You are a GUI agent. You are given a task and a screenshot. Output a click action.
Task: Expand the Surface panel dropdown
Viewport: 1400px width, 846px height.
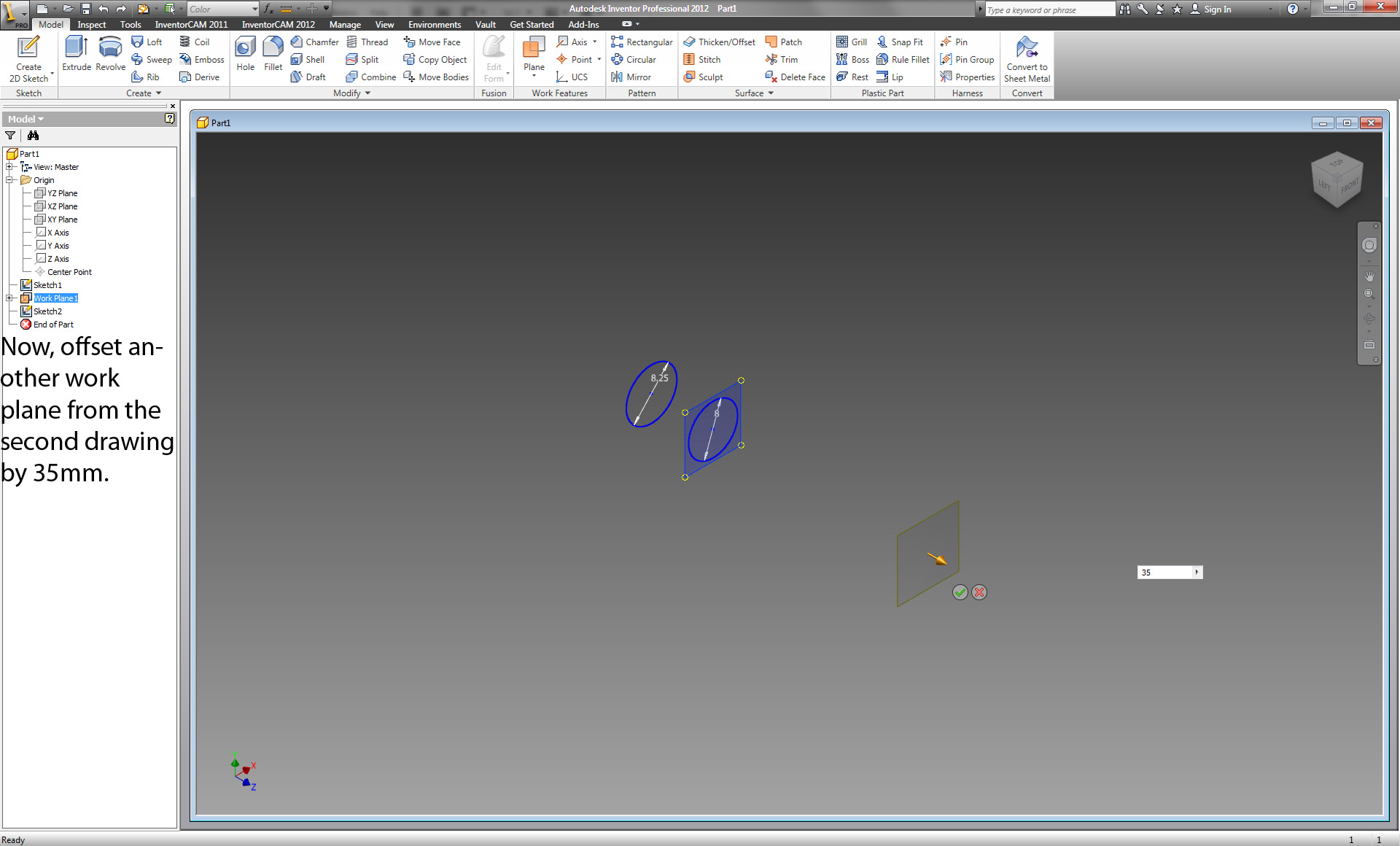tap(754, 93)
